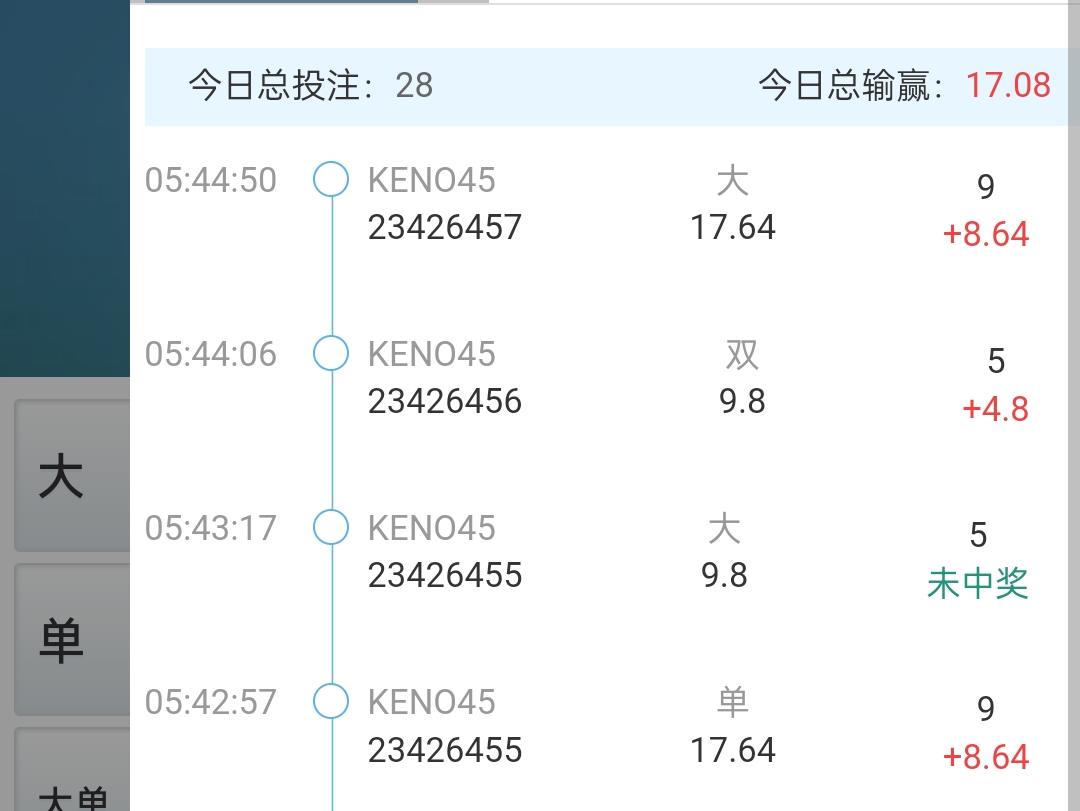1080x811 pixels.
Task: Click the 17.64 payout in the 05:42:57 row
Action: pyautogui.click(x=733, y=750)
